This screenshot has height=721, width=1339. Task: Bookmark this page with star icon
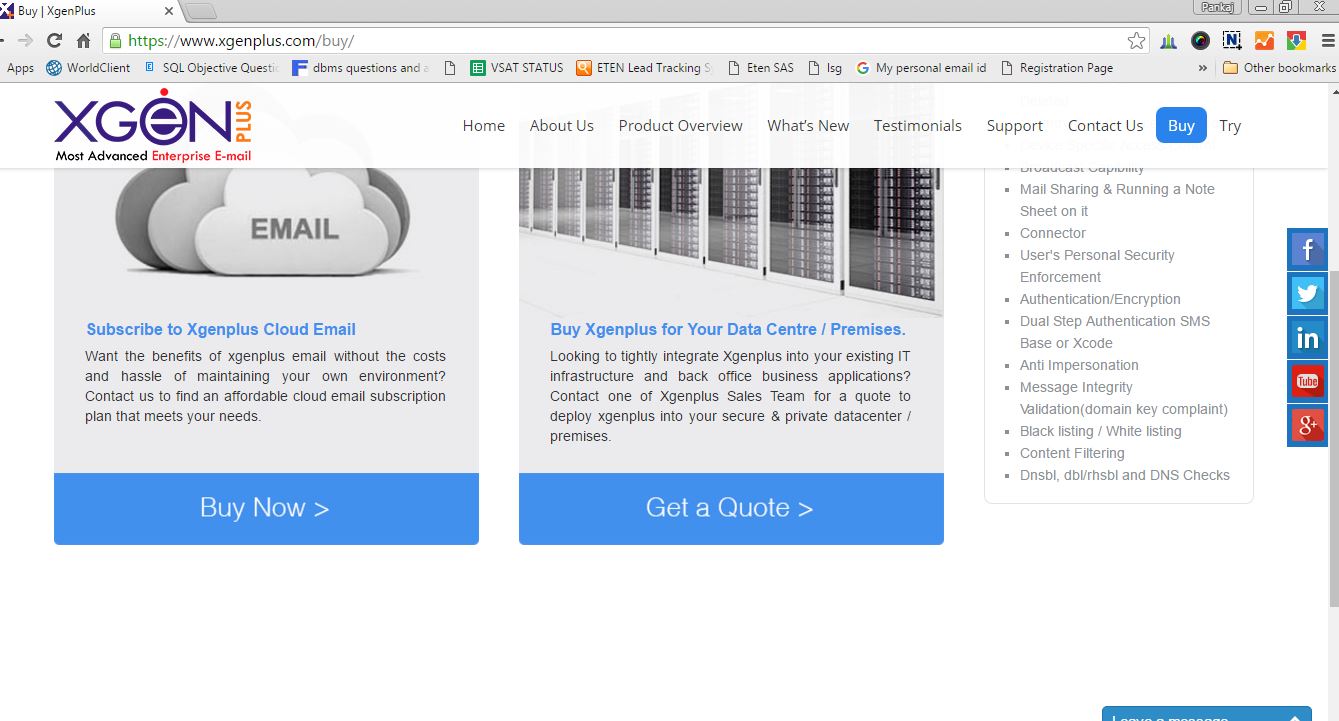[x=1136, y=41]
